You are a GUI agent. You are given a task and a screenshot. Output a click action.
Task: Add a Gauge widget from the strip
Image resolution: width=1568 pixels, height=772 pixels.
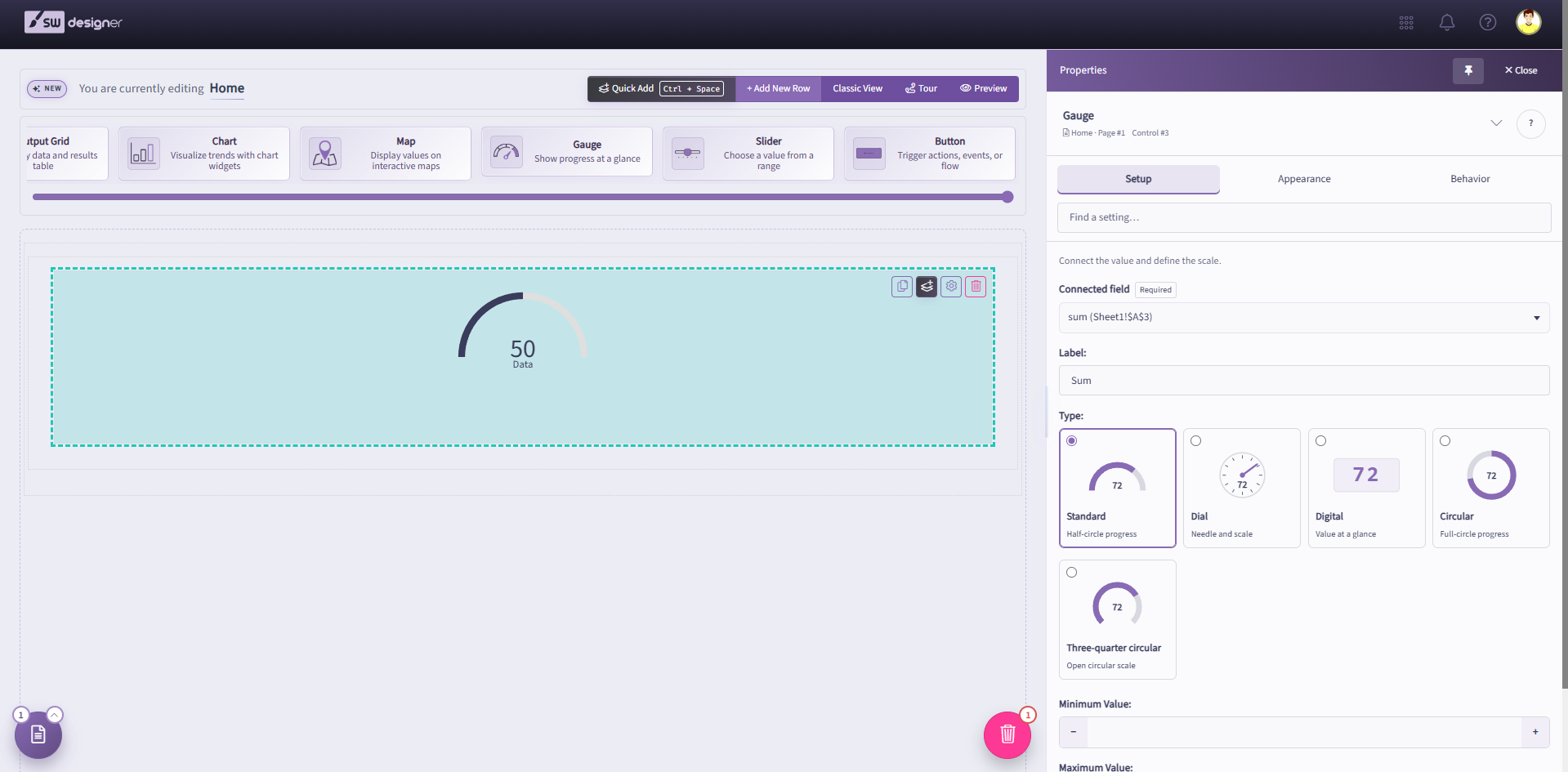(567, 152)
